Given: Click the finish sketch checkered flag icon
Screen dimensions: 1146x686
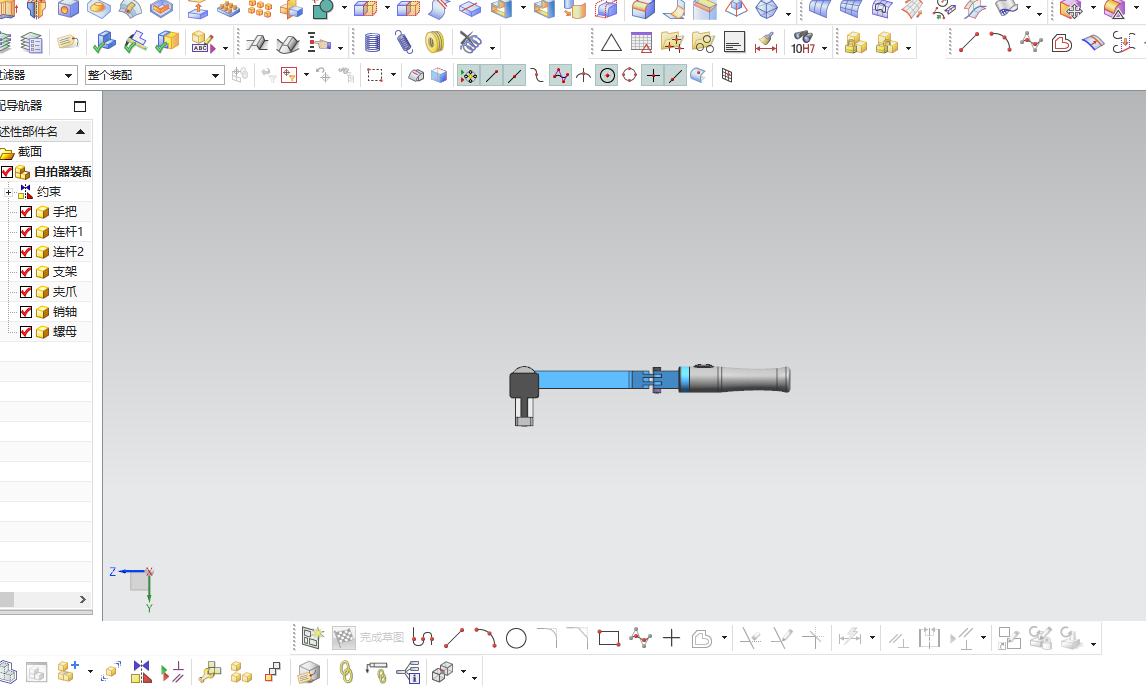Looking at the screenshot, I should click(344, 639).
